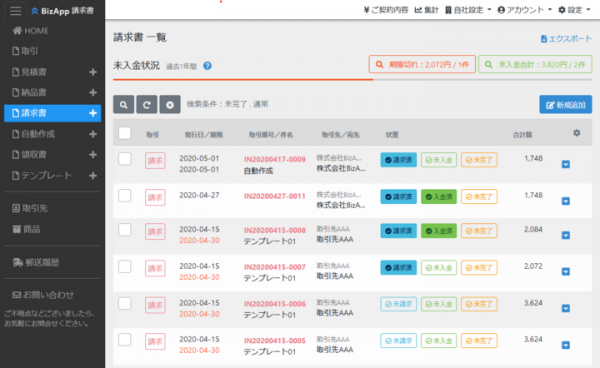Open the テンプレート sidebar item

[42, 176]
